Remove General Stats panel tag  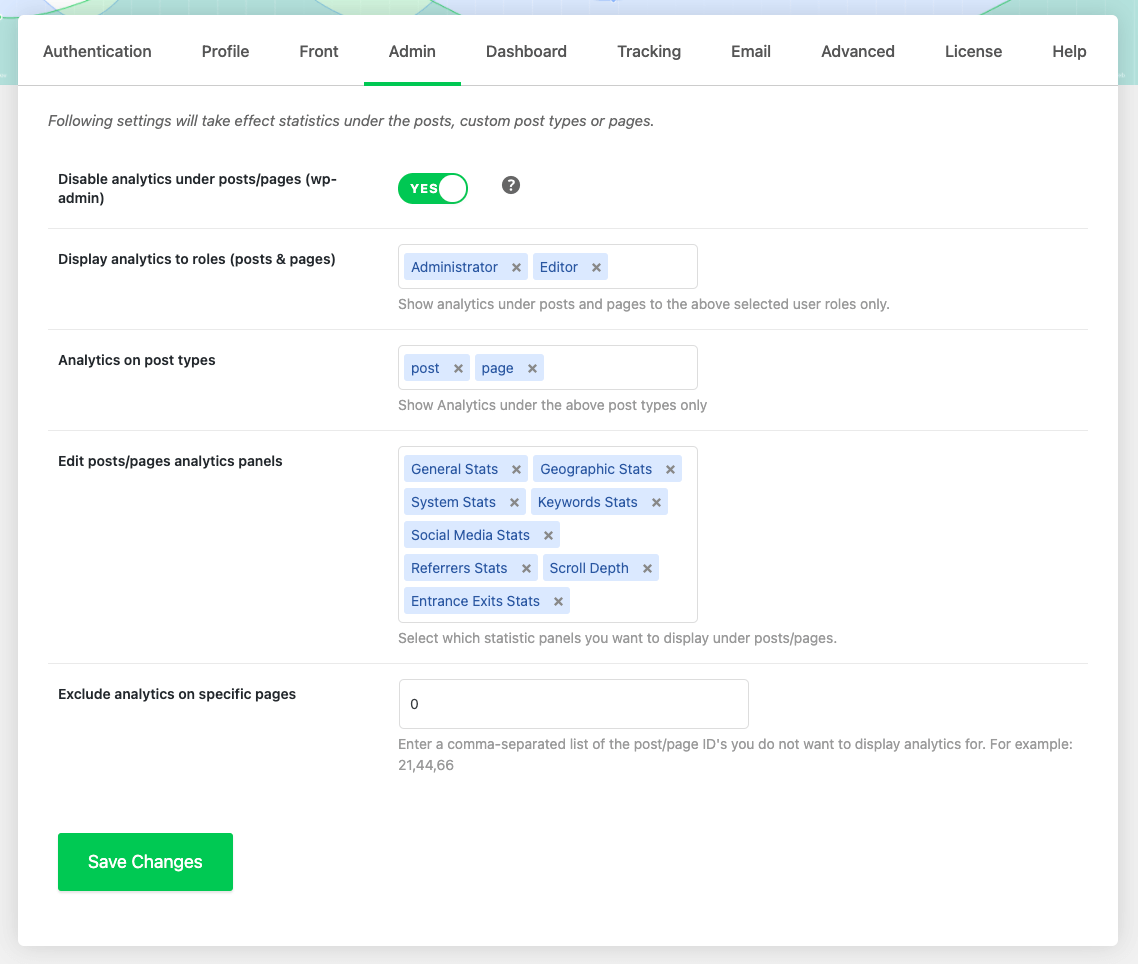click(516, 470)
